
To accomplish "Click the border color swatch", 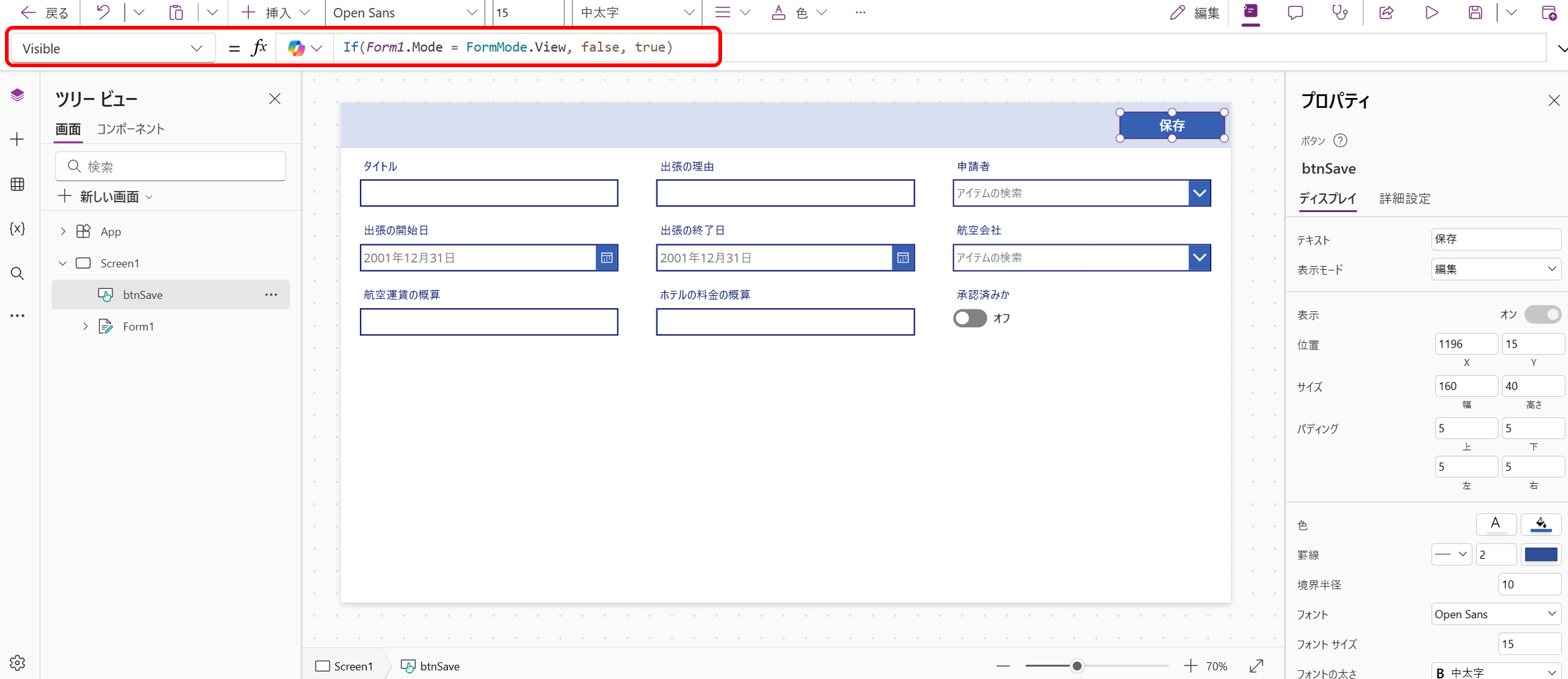I will tap(1540, 555).
